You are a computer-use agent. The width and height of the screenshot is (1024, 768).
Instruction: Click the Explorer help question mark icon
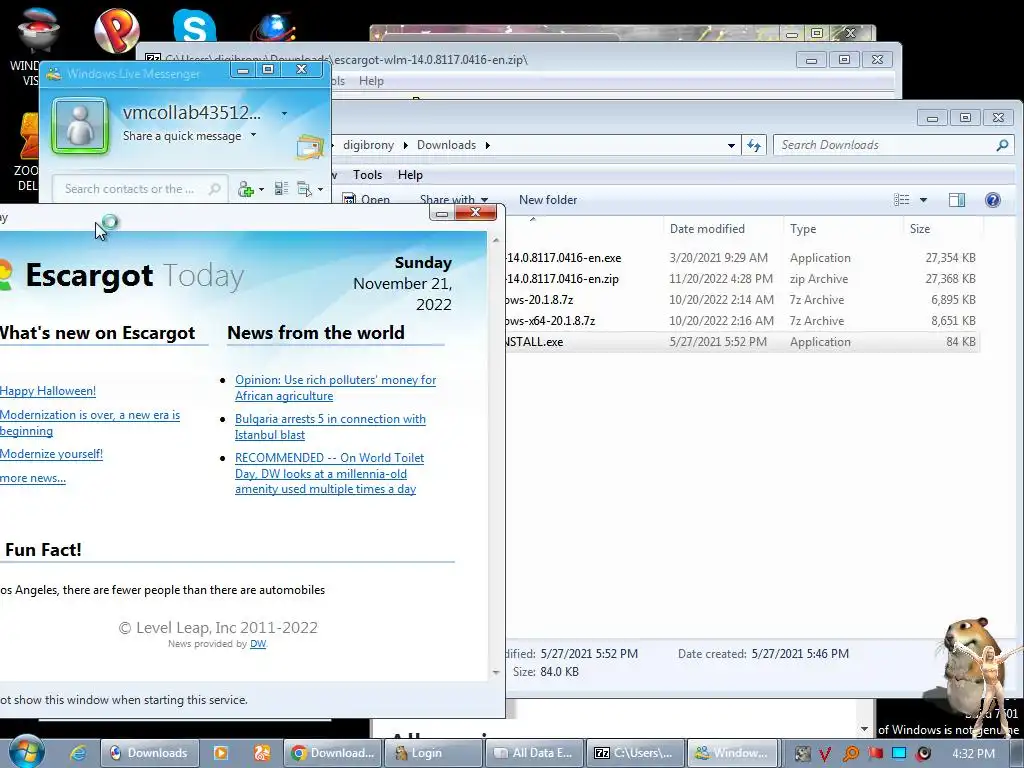point(993,200)
